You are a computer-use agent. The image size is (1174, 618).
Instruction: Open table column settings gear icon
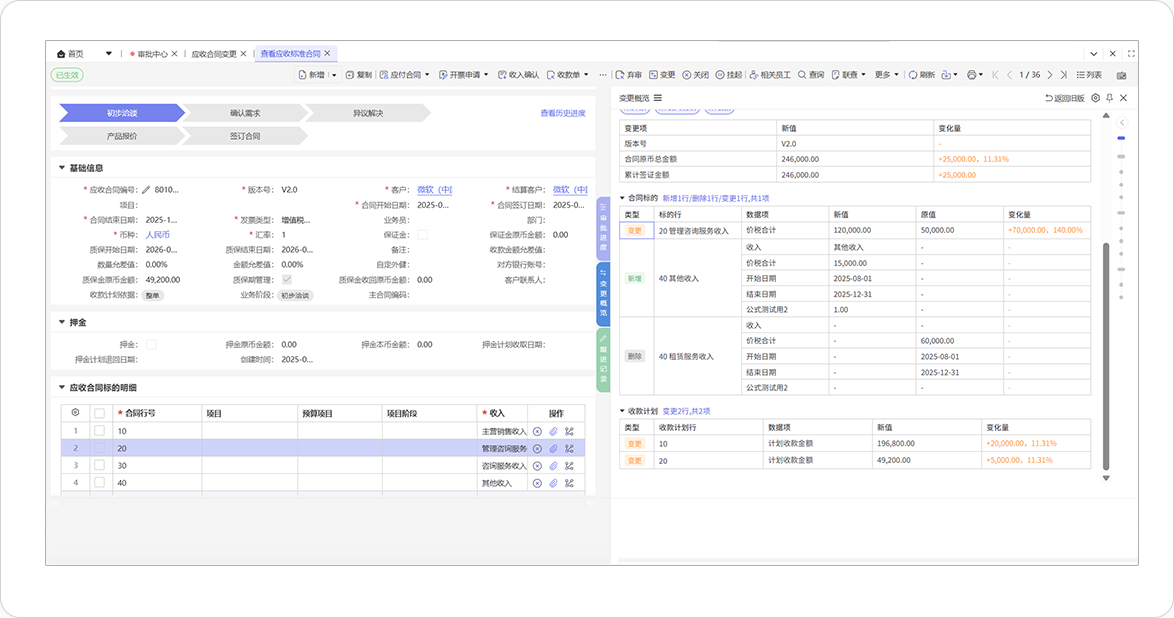click(75, 412)
